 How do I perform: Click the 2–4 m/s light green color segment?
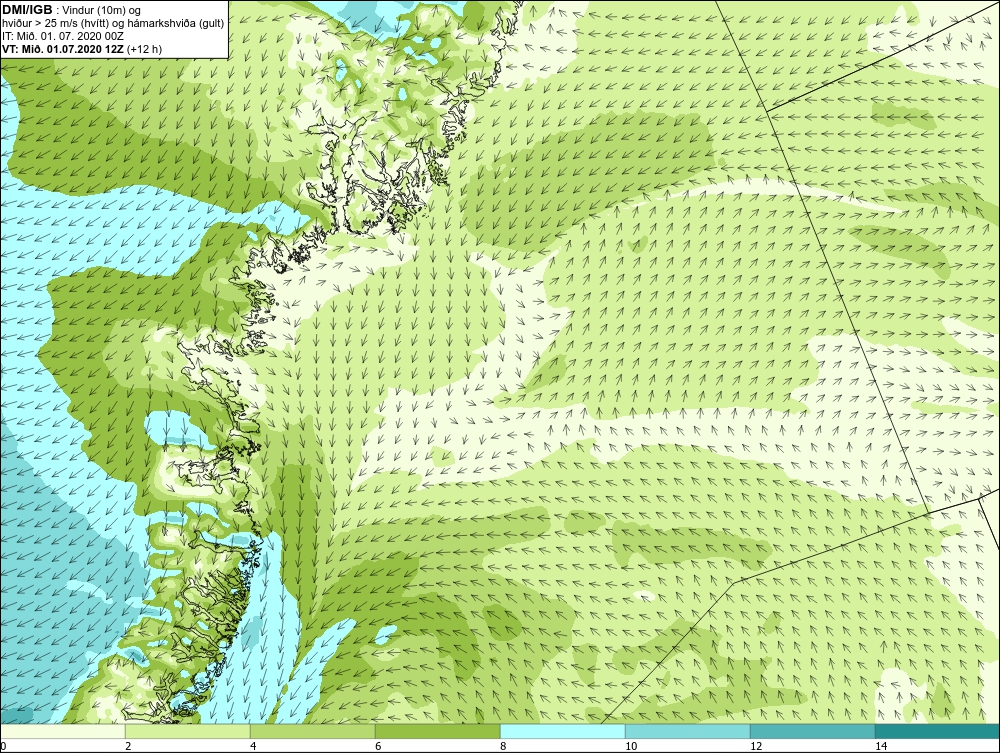188,731
